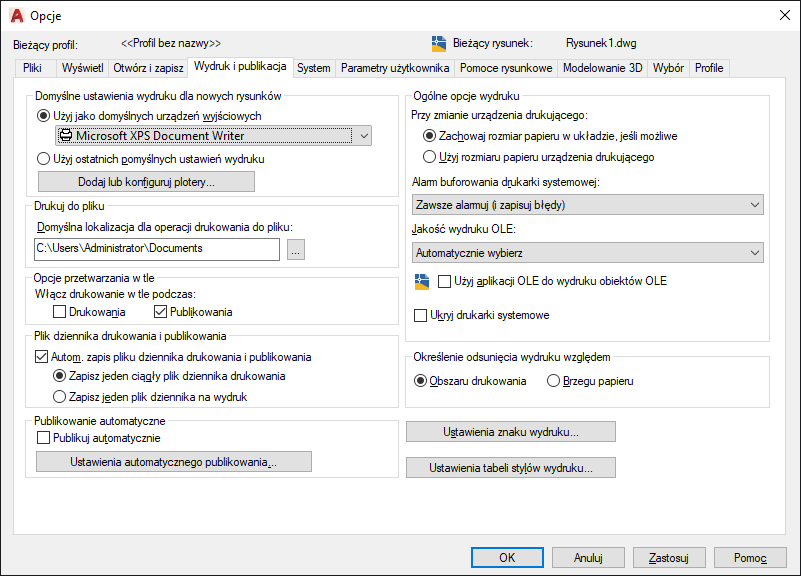Close the Opcje dialog
801x576 pixels.
785,15
